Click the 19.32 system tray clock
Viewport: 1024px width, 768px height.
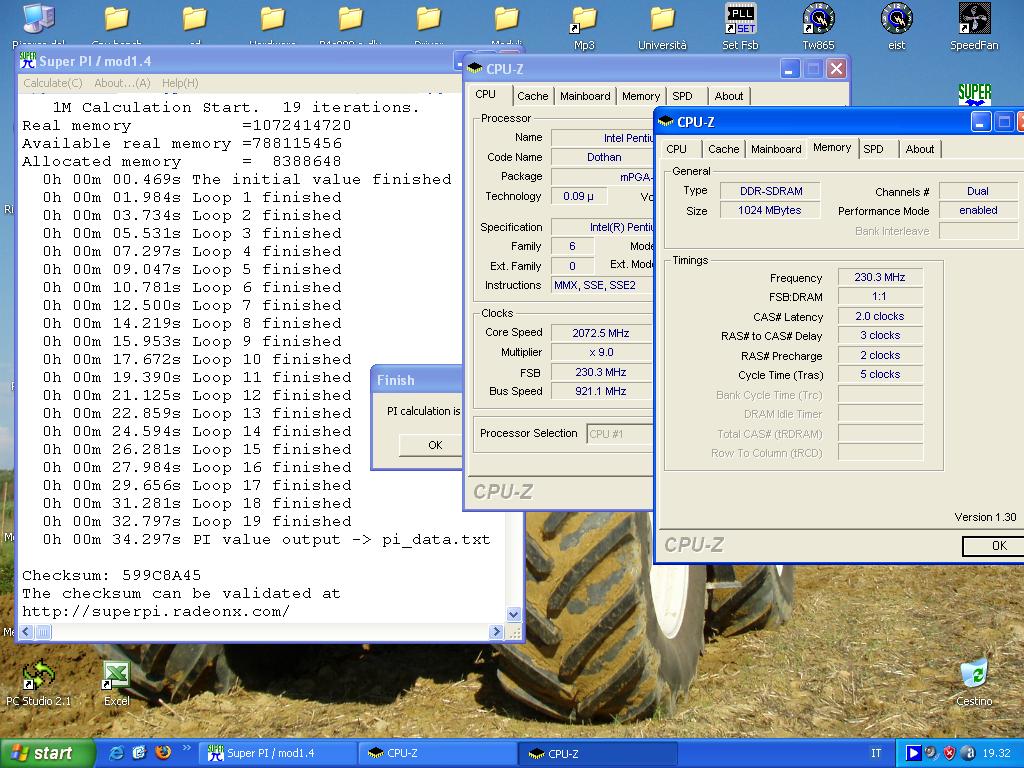(997, 754)
